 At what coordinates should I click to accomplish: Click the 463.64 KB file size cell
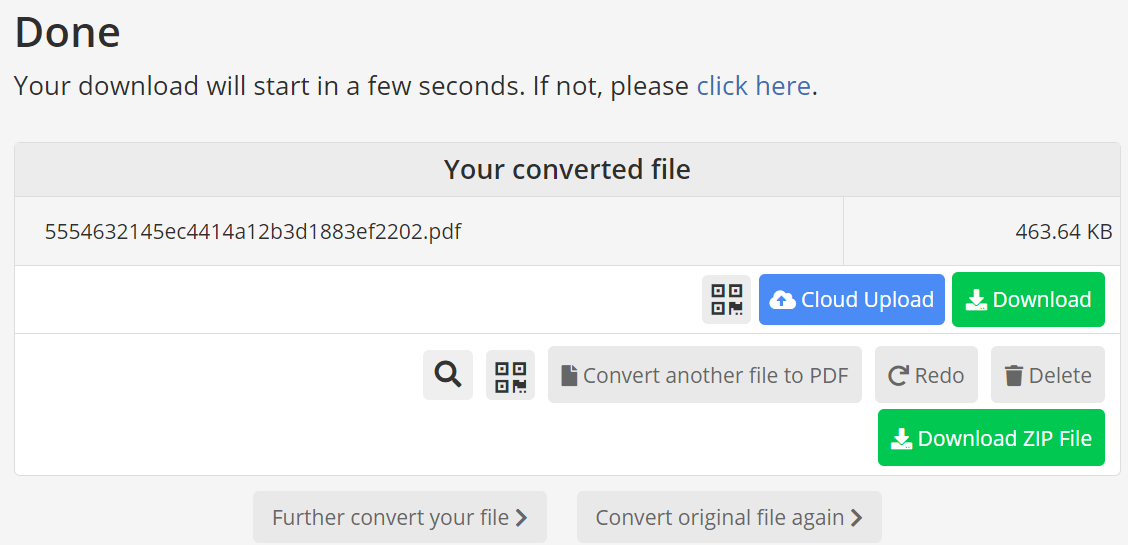[x=1063, y=232]
